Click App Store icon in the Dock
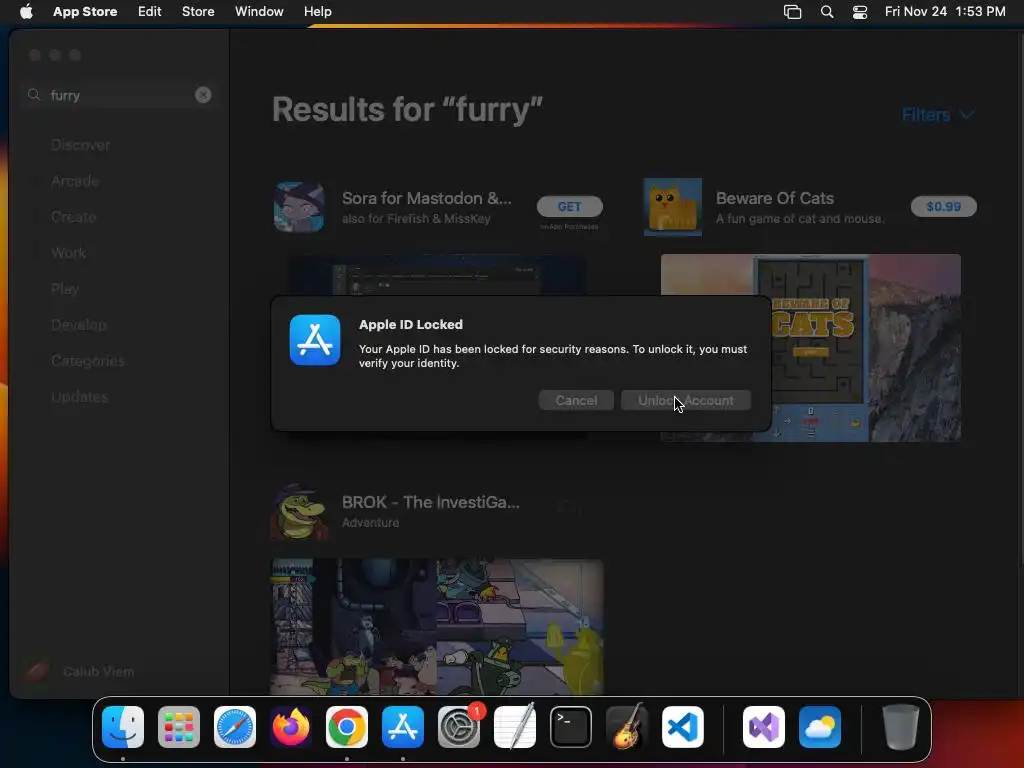The height and width of the screenshot is (768, 1024). click(x=403, y=727)
